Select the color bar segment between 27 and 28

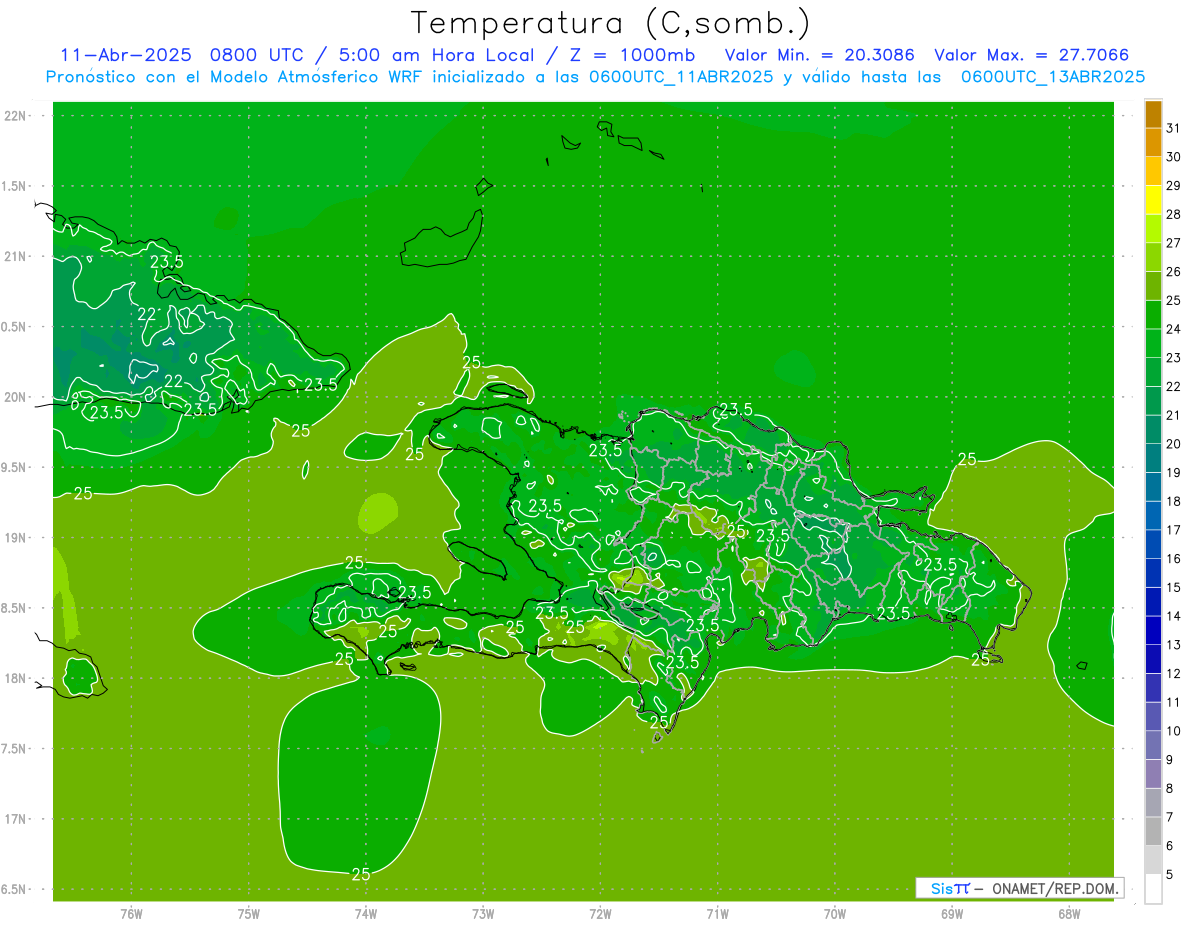(1153, 229)
